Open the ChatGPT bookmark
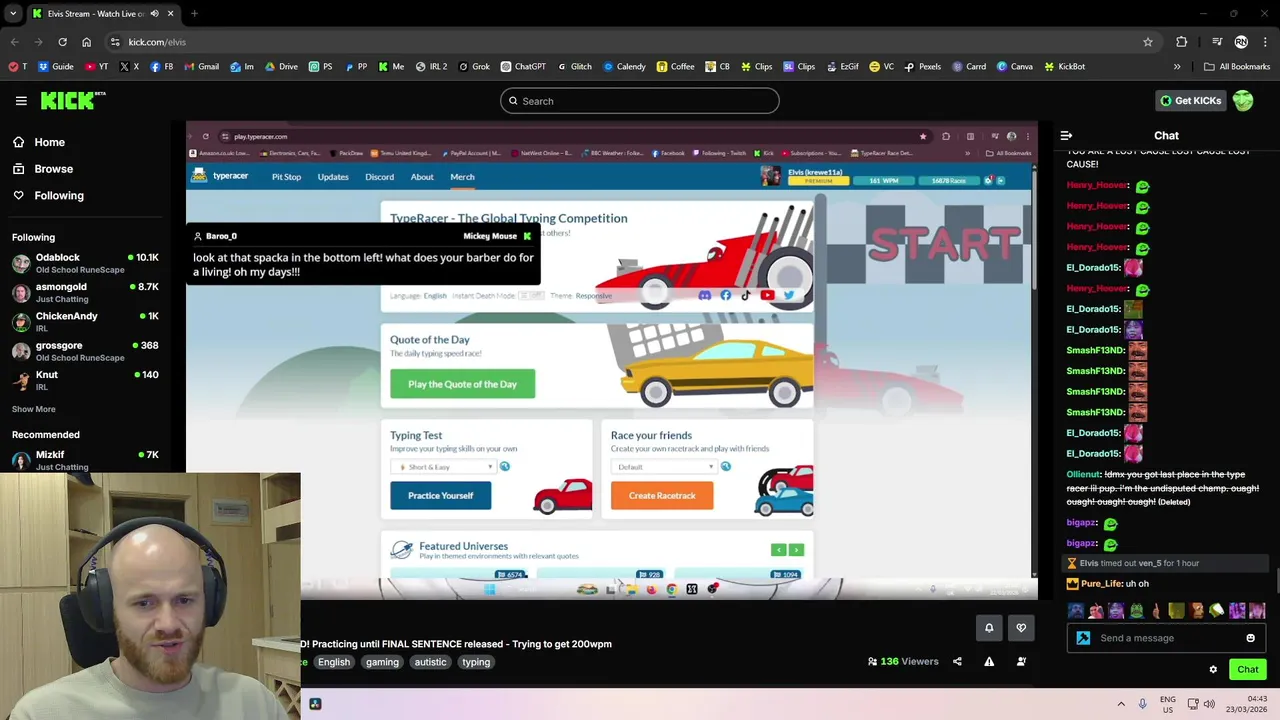Image resolution: width=1280 pixels, height=720 pixels. [523, 67]
